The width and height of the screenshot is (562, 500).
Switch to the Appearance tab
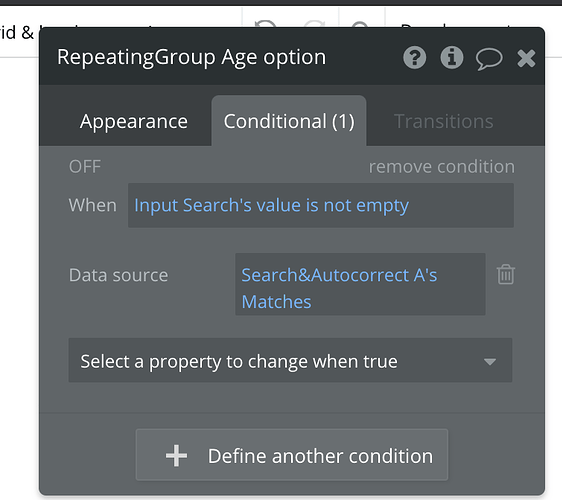pyautogui.click(x=134, y=121)
